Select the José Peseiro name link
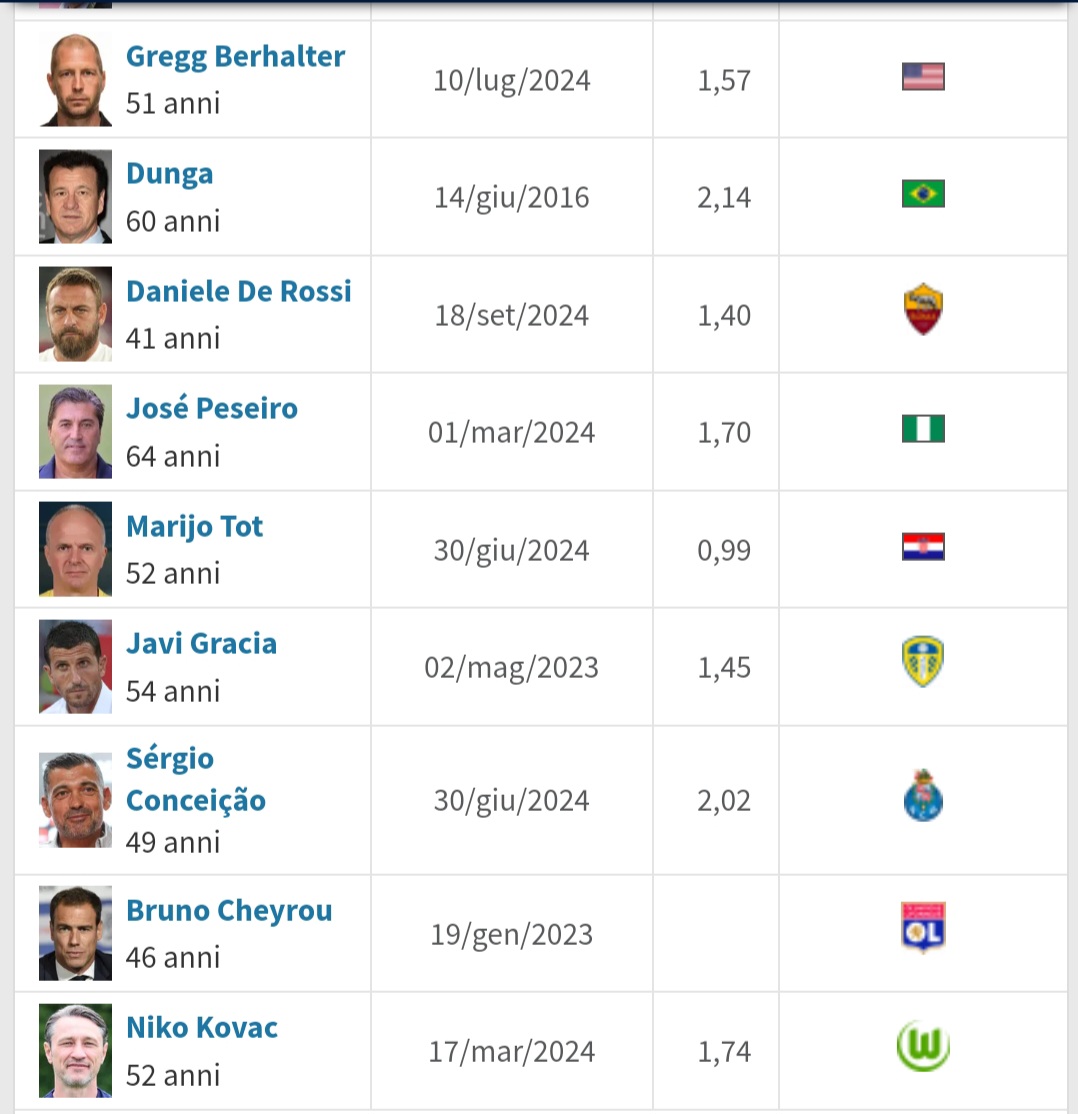 (211, 409)
